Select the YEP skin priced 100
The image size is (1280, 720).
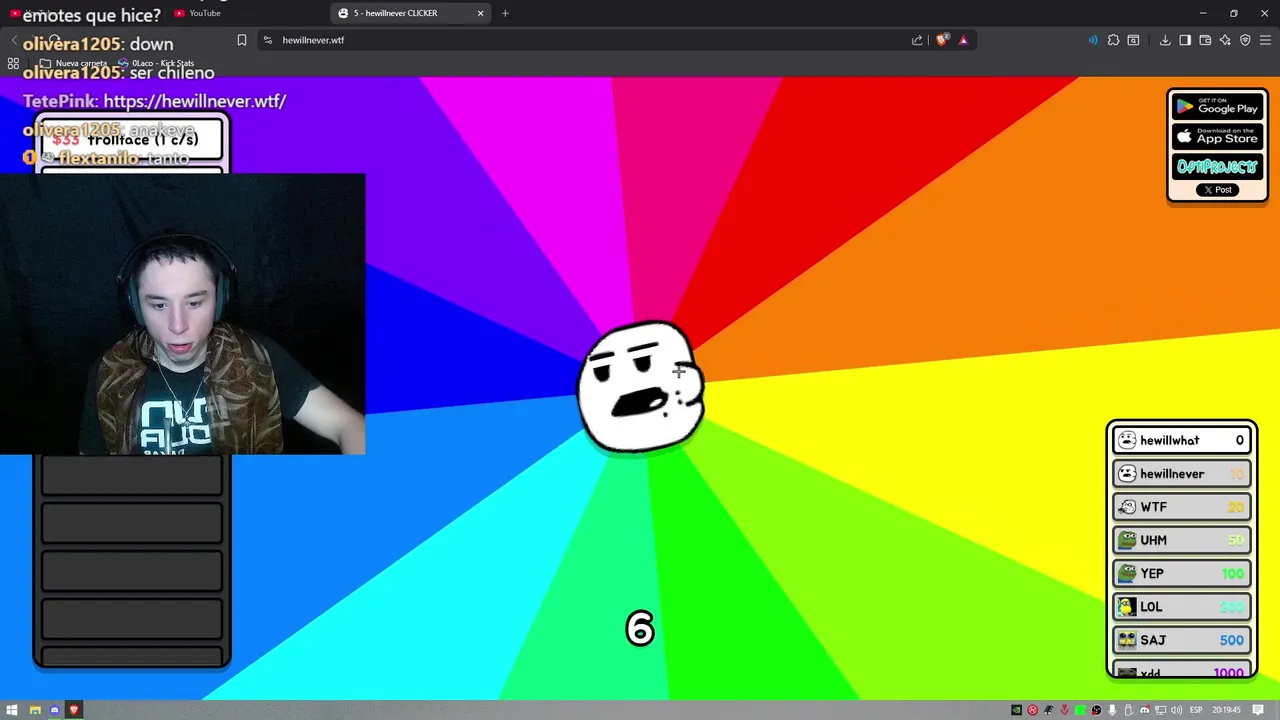[x=1182, y=574]
